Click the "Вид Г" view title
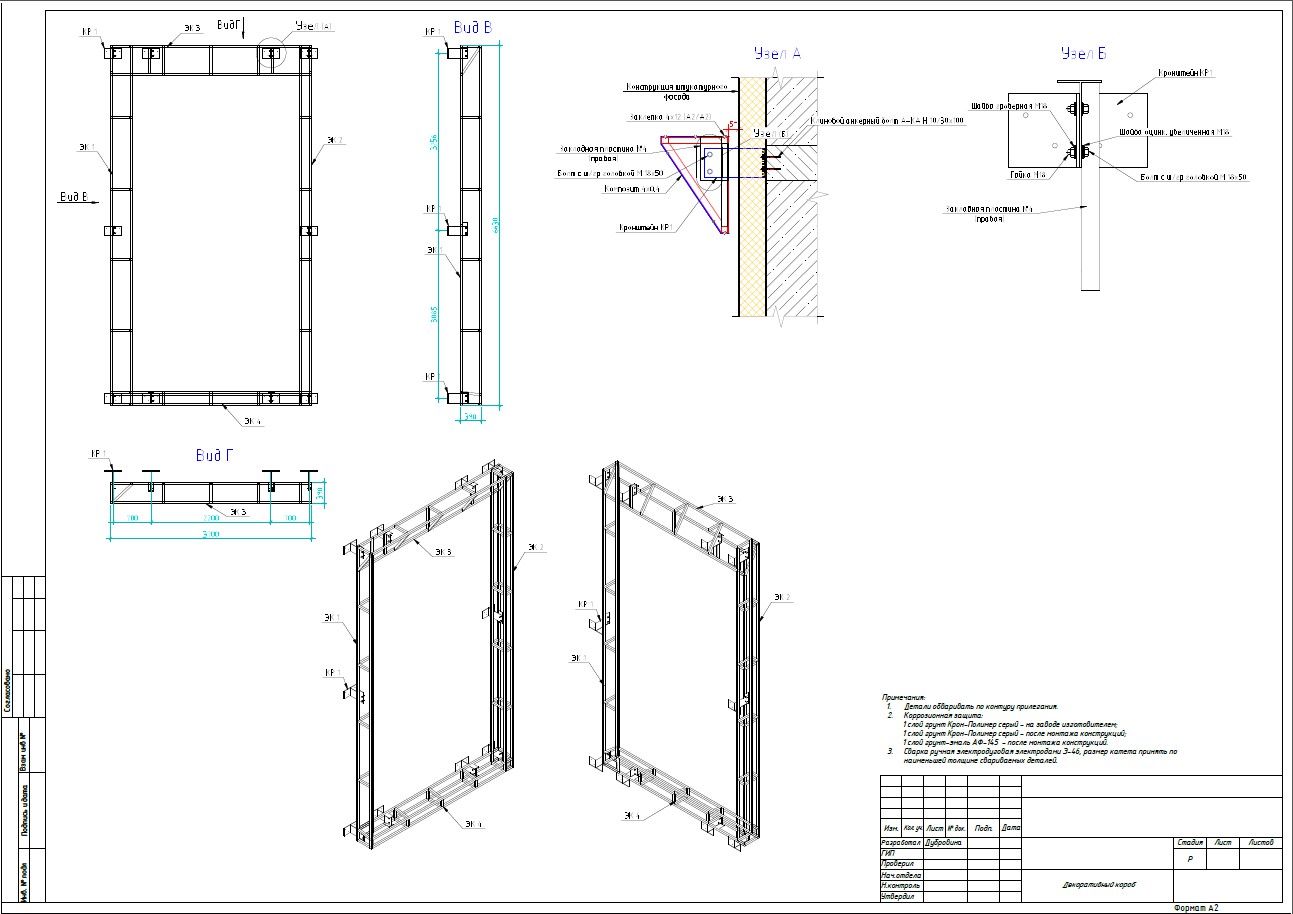Screen dimensions: 1293x914 click(x=214, y=455)
